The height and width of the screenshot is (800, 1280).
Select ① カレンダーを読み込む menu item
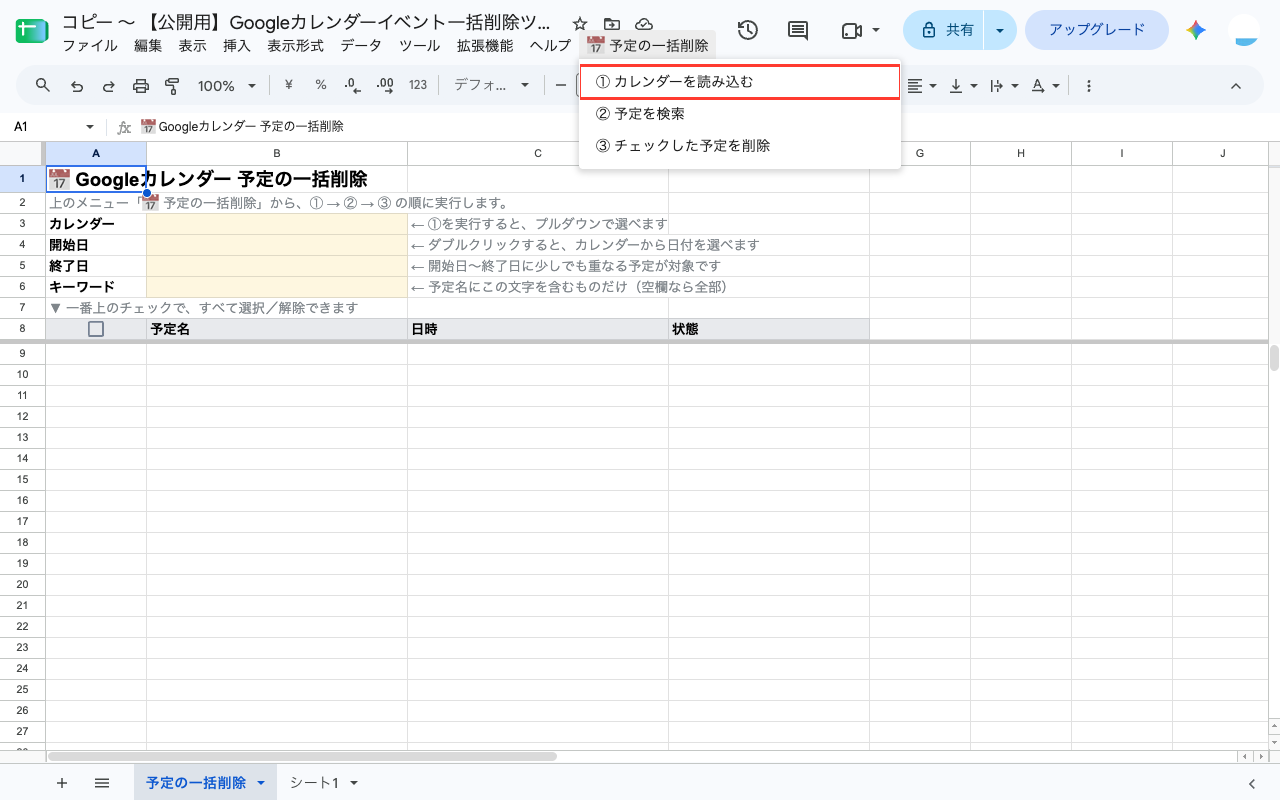[x=740, y=82]
